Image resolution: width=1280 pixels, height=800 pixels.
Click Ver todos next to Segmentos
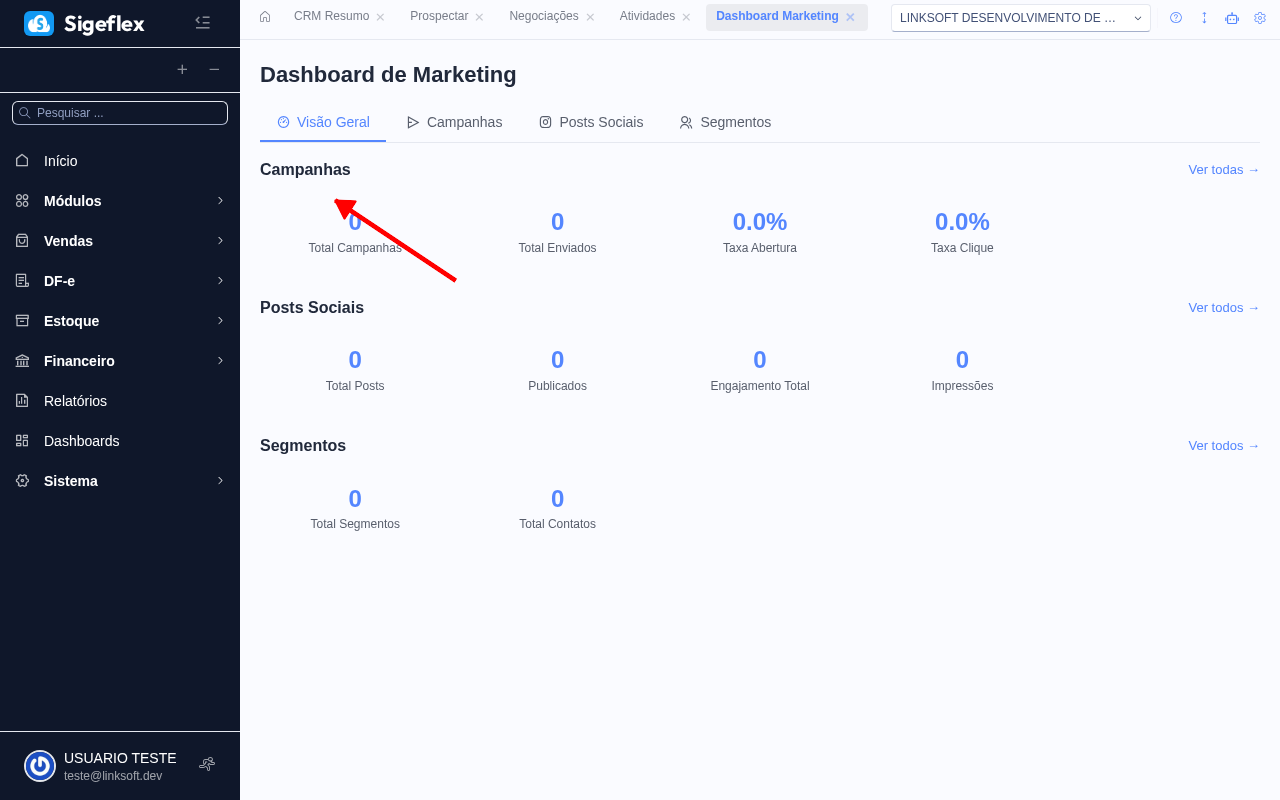[1223, 445]
